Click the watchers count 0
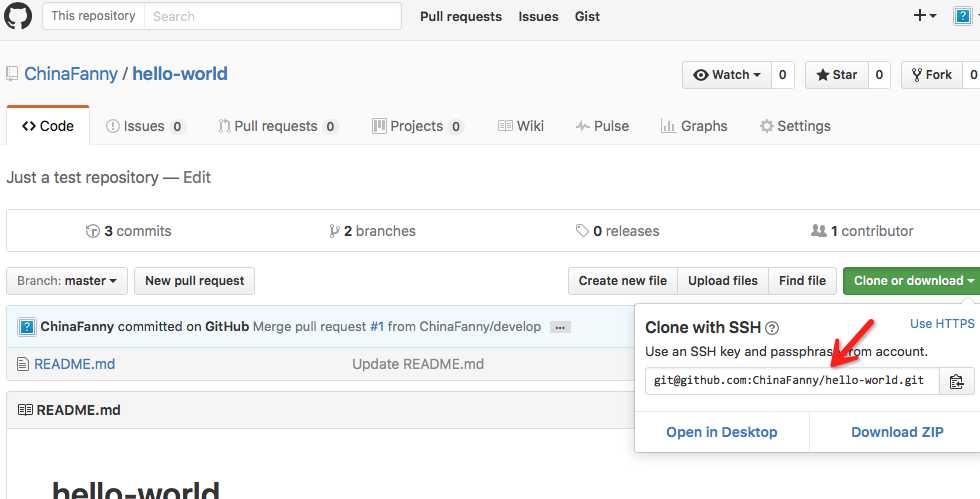This screenshot has height=499, width=980. pyautogui.click(x=782, y=75)
